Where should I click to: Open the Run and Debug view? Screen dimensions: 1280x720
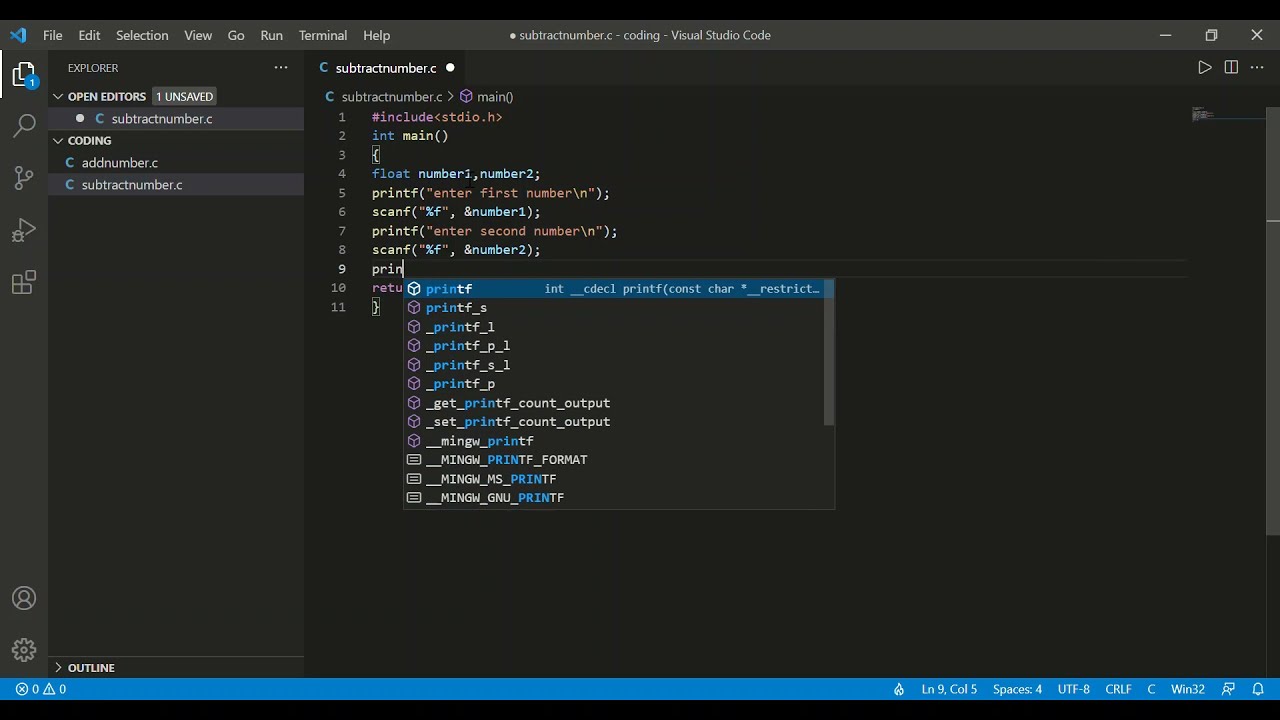click(x=24, y=230)
